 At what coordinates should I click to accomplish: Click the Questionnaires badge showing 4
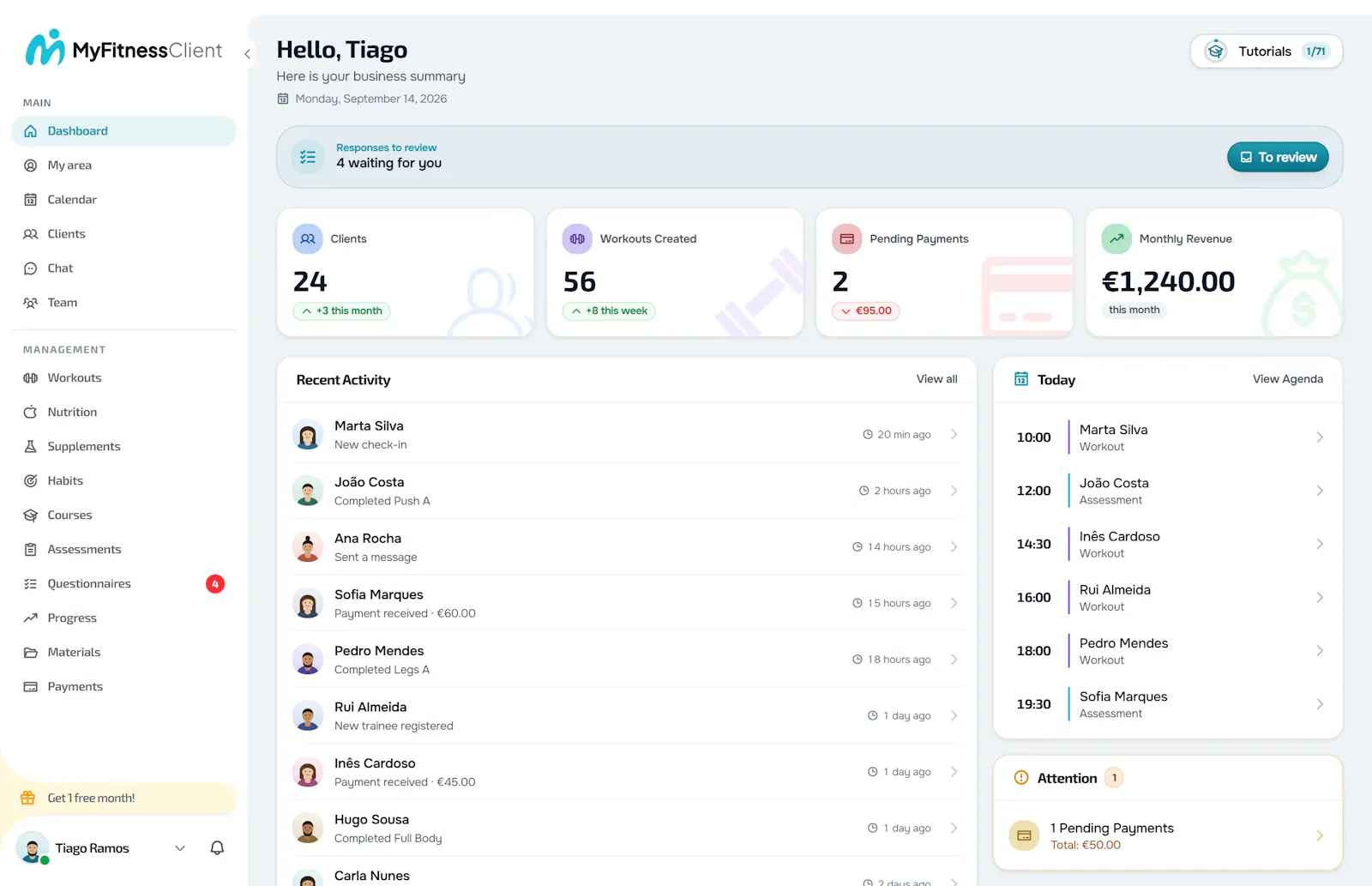click(x=215, y=584)
